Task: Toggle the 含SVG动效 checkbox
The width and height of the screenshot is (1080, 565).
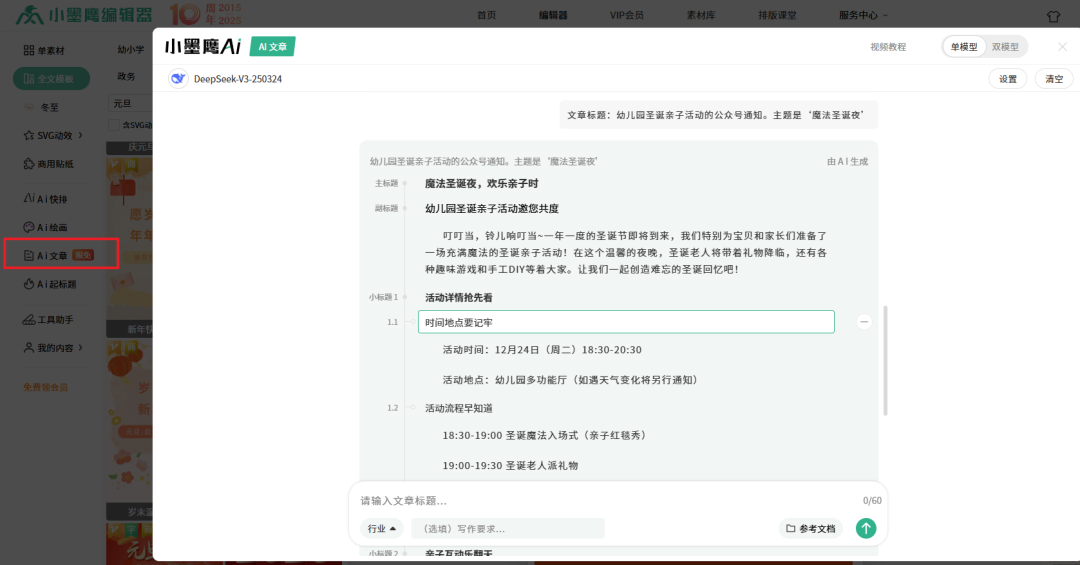Action: 114,125
